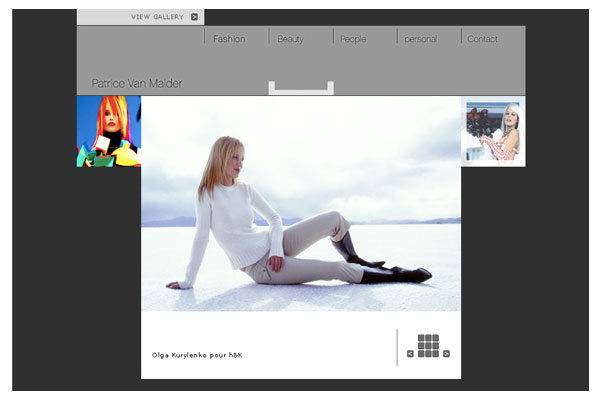Click the View Gallery arrow icon
This screenshot has width=600, height=400.
pyautogui.click(x=195, y=17)
